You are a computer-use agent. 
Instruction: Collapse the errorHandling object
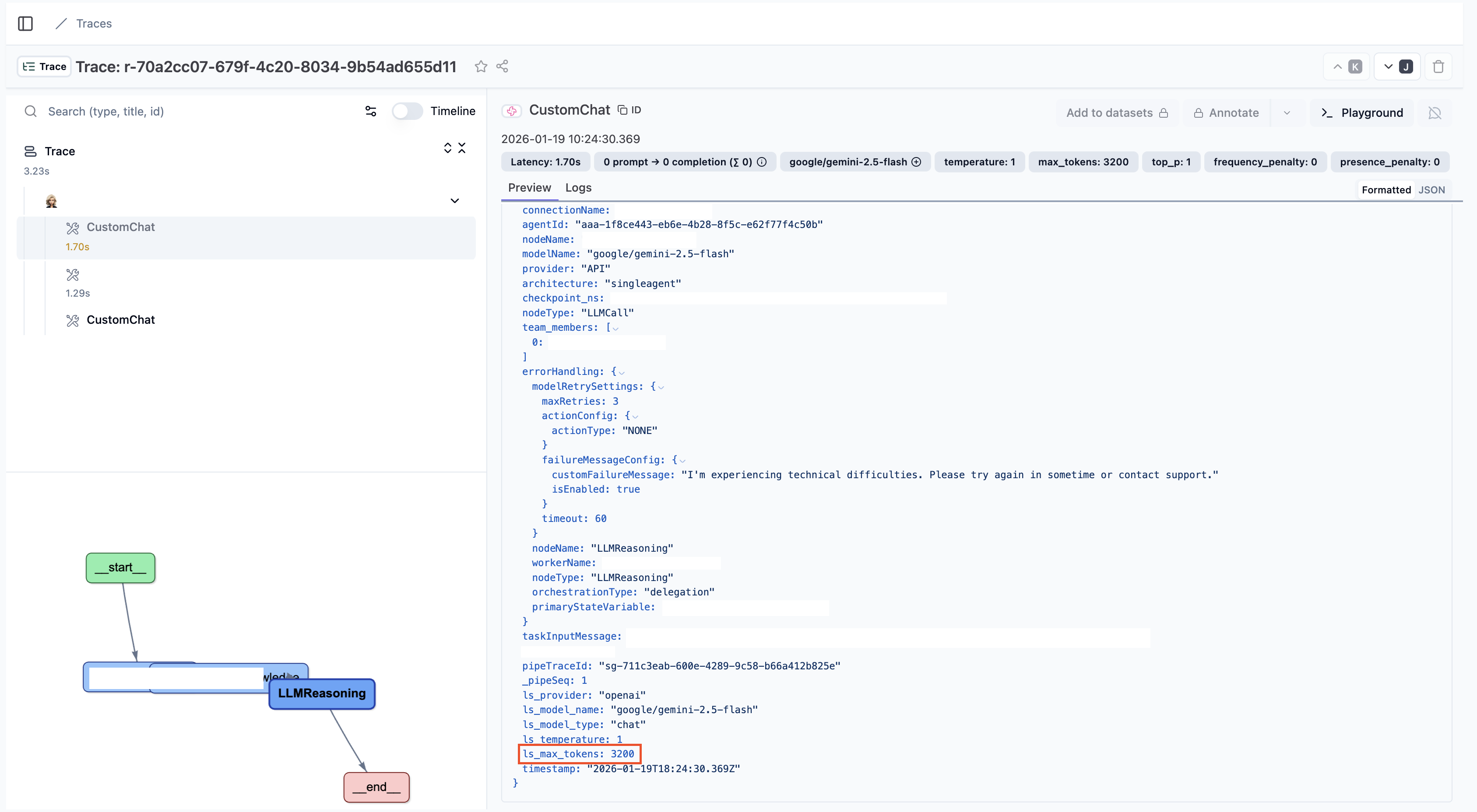coord(622,372)
